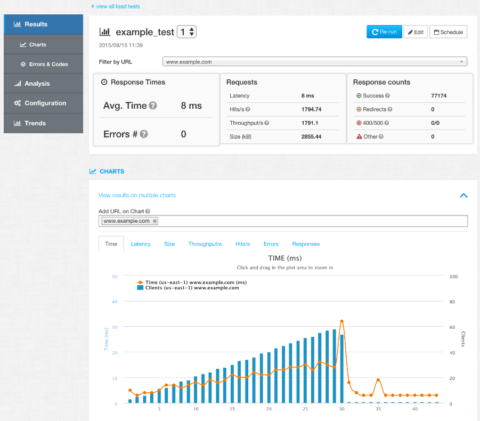Click the bar chart icon beside example_test
Image resolution: width=480 pixels, height=421 pixels.
tap(105, 32)
